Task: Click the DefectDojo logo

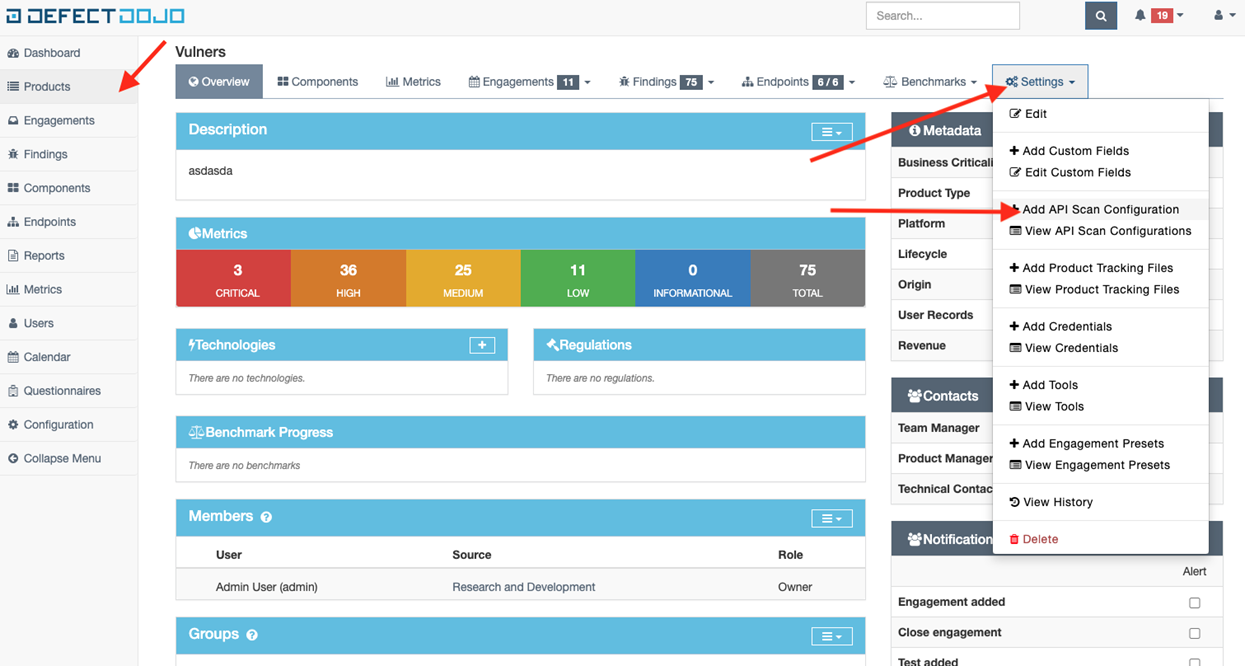Action: coord(95,16)
